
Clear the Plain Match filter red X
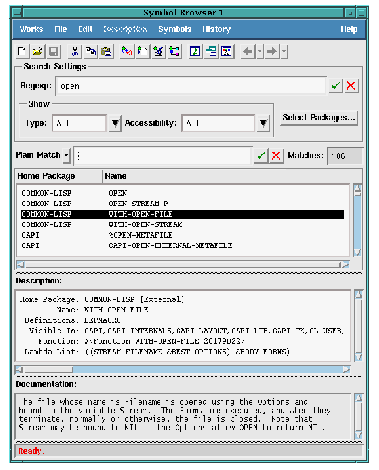(276, 155)
